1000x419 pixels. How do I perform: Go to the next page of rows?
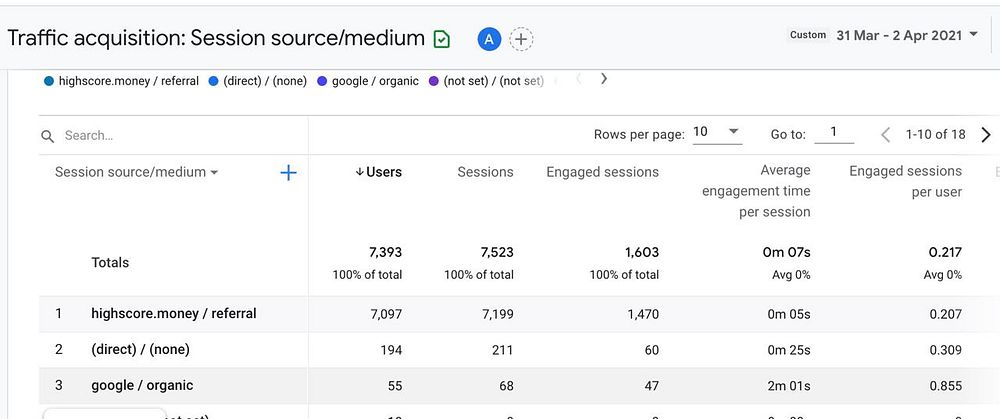986,134
